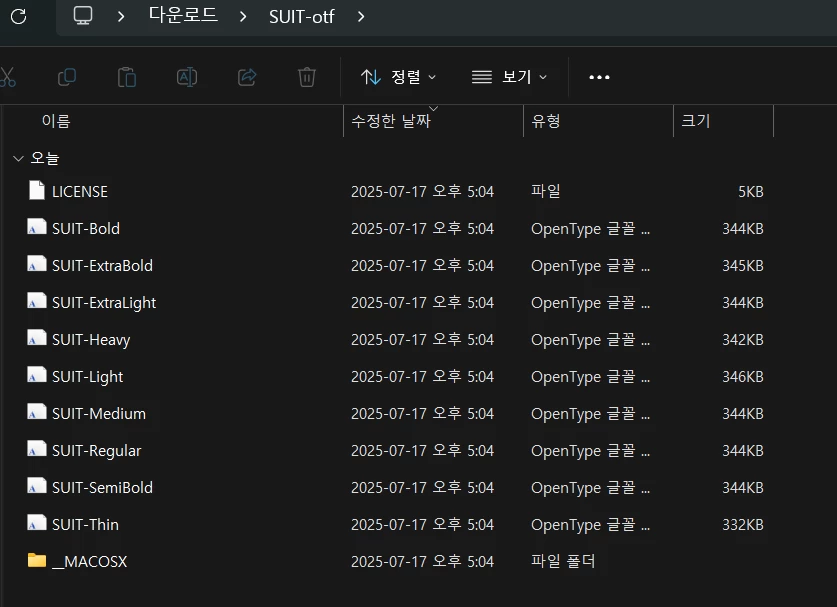Click the Refresh icon in address bar
The image size is (837, 607).
pyautogui.click(x=19, y=17)
